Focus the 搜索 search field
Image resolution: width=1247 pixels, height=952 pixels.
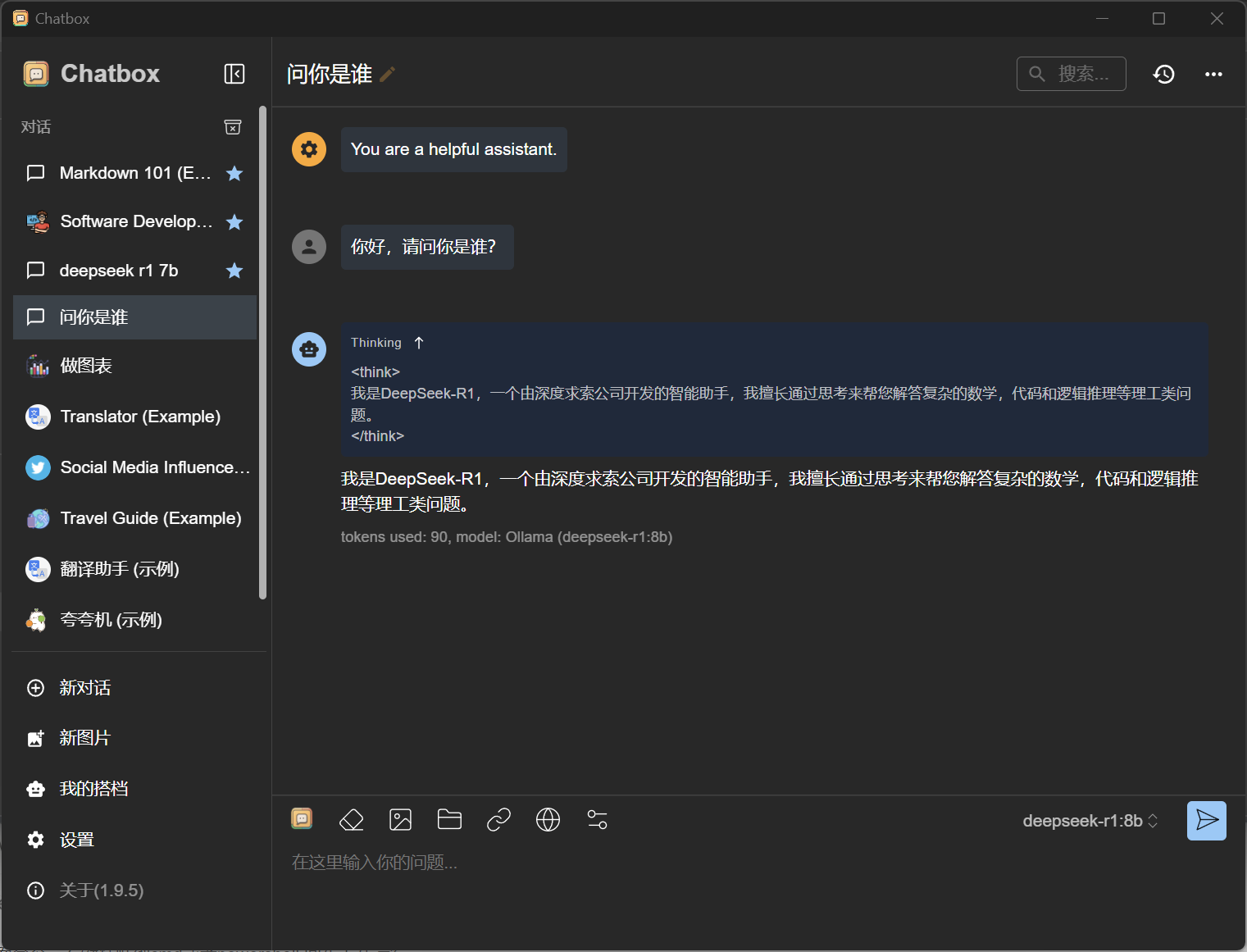point(1071,74)
